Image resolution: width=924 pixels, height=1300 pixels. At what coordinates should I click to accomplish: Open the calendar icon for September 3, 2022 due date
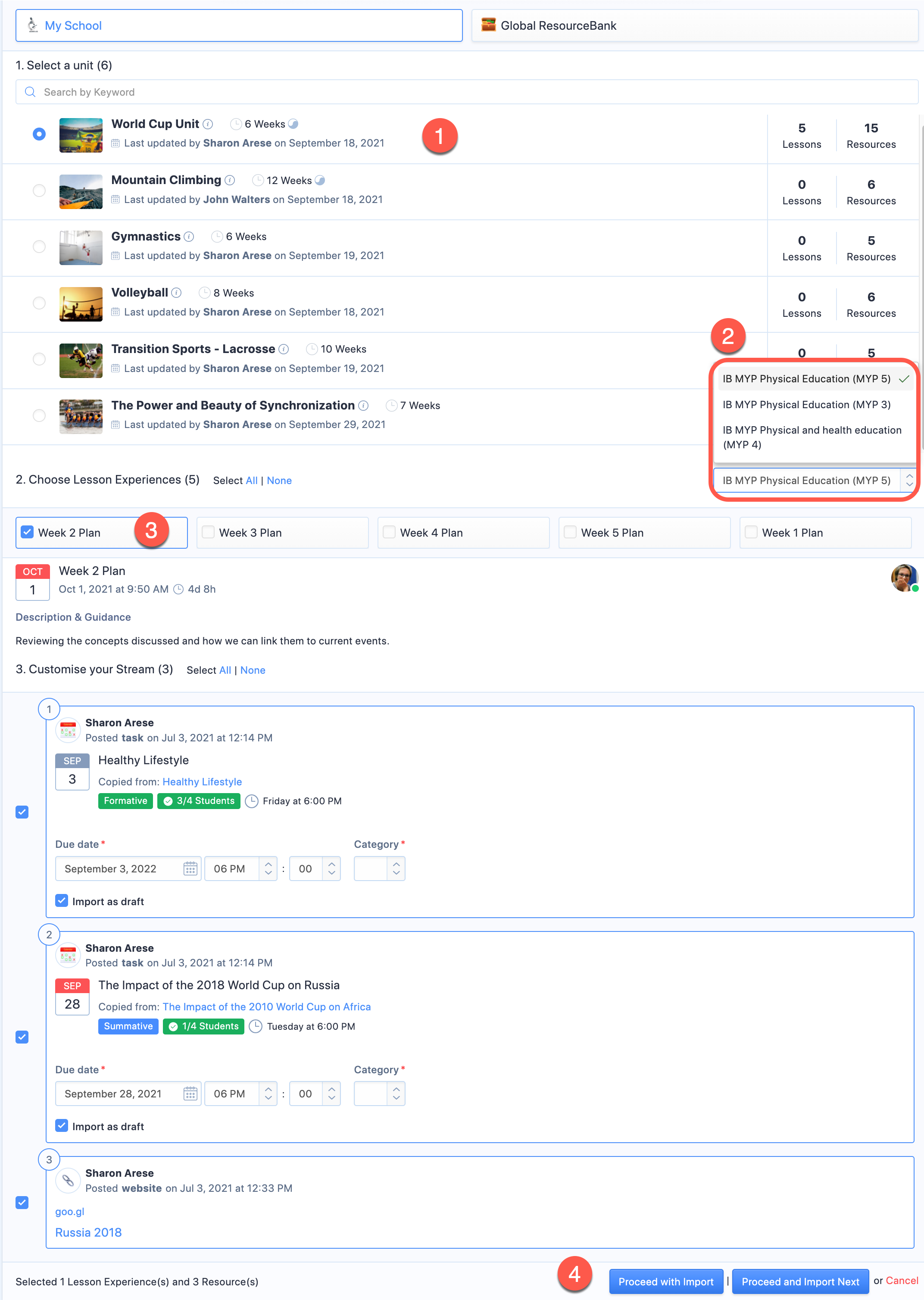tap(190, 869)
